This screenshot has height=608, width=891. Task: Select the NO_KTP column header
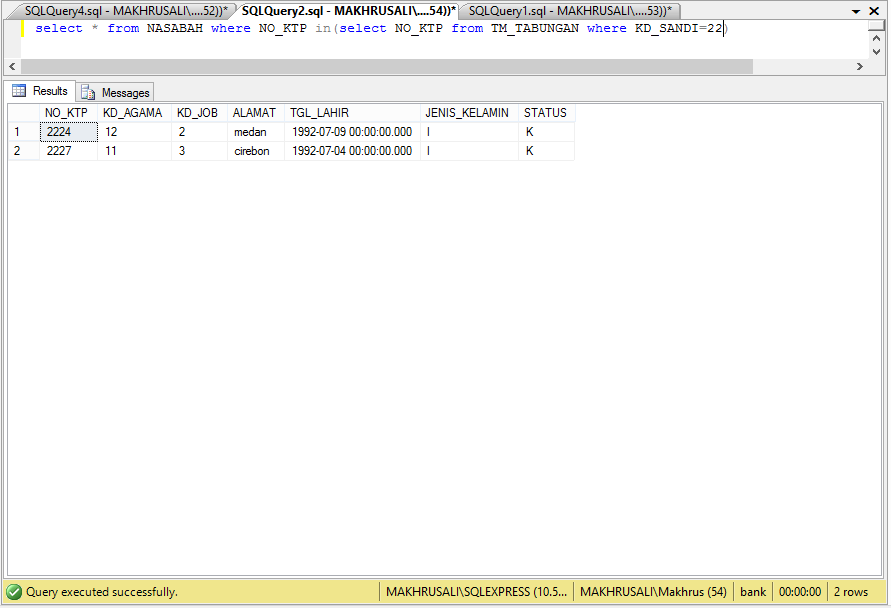(x=68, y=113)
